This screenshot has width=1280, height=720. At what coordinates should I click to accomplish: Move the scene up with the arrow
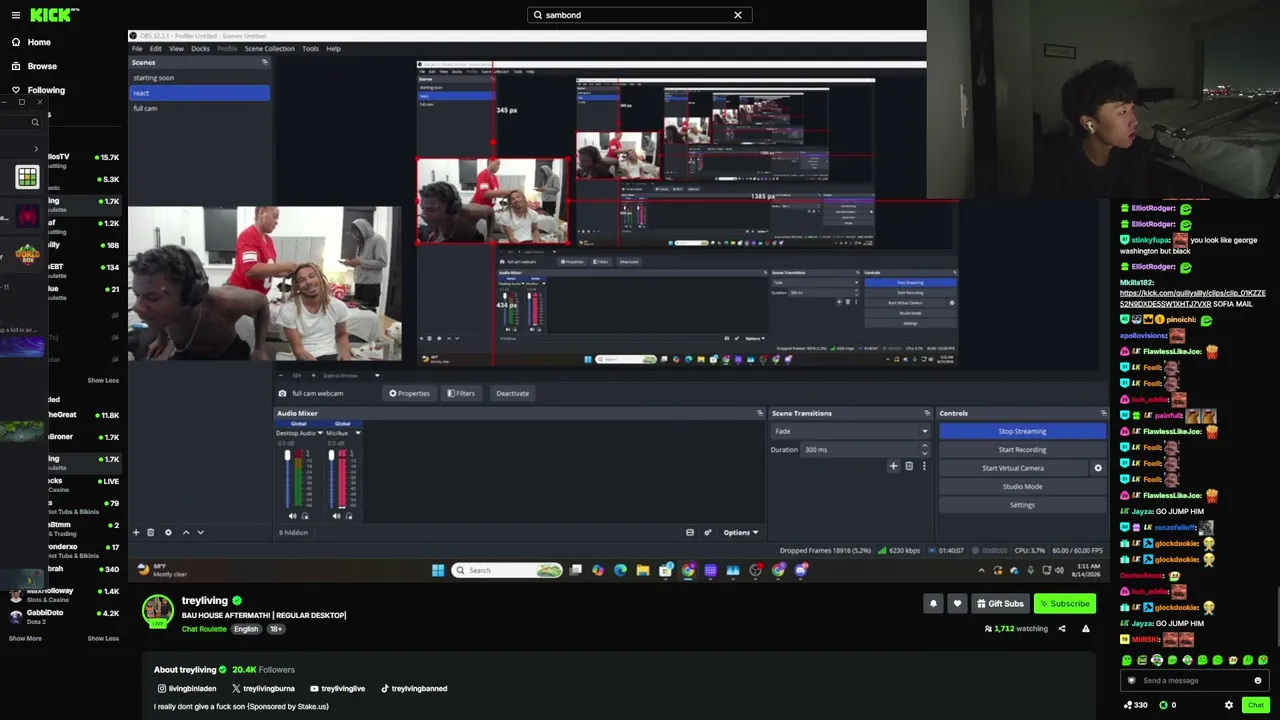(185, 532)
